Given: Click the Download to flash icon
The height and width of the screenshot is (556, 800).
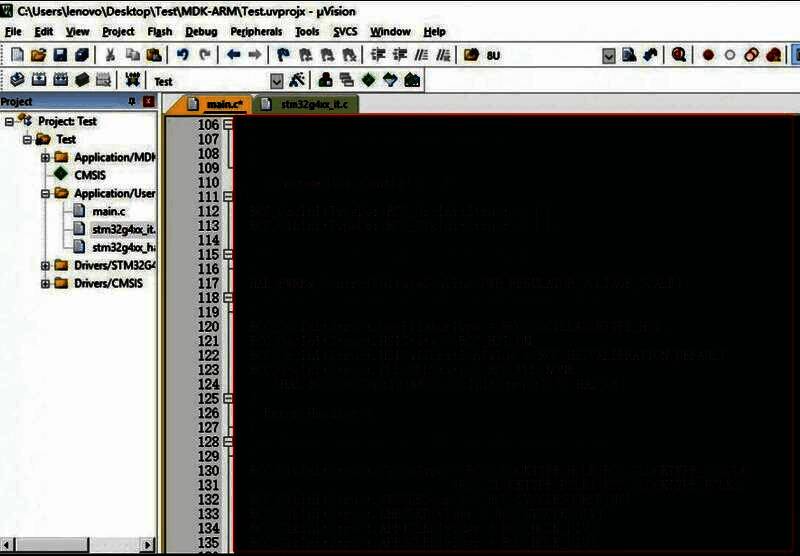Looking at the screenshot, I should tap(131, 80).
